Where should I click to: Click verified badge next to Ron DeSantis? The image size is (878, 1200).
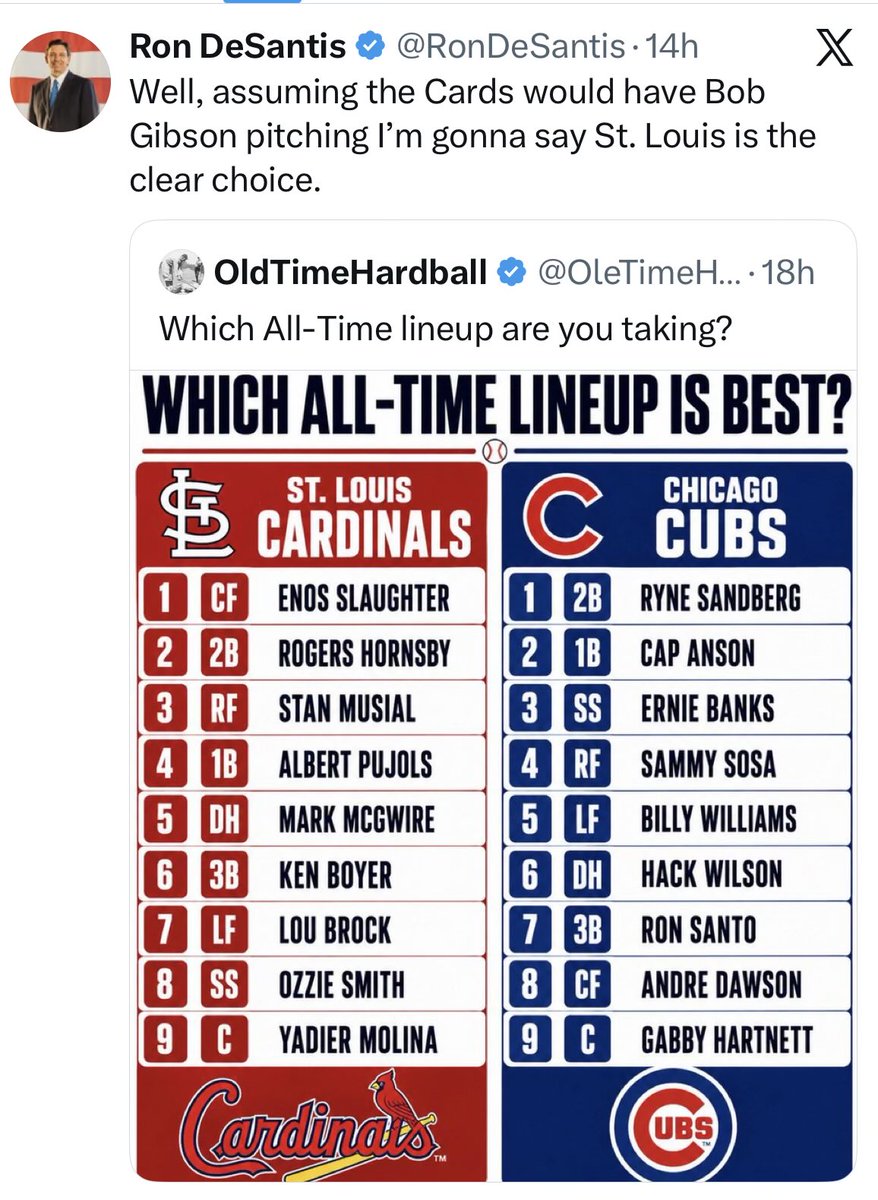pyautogui.click(x=370, y=47)
